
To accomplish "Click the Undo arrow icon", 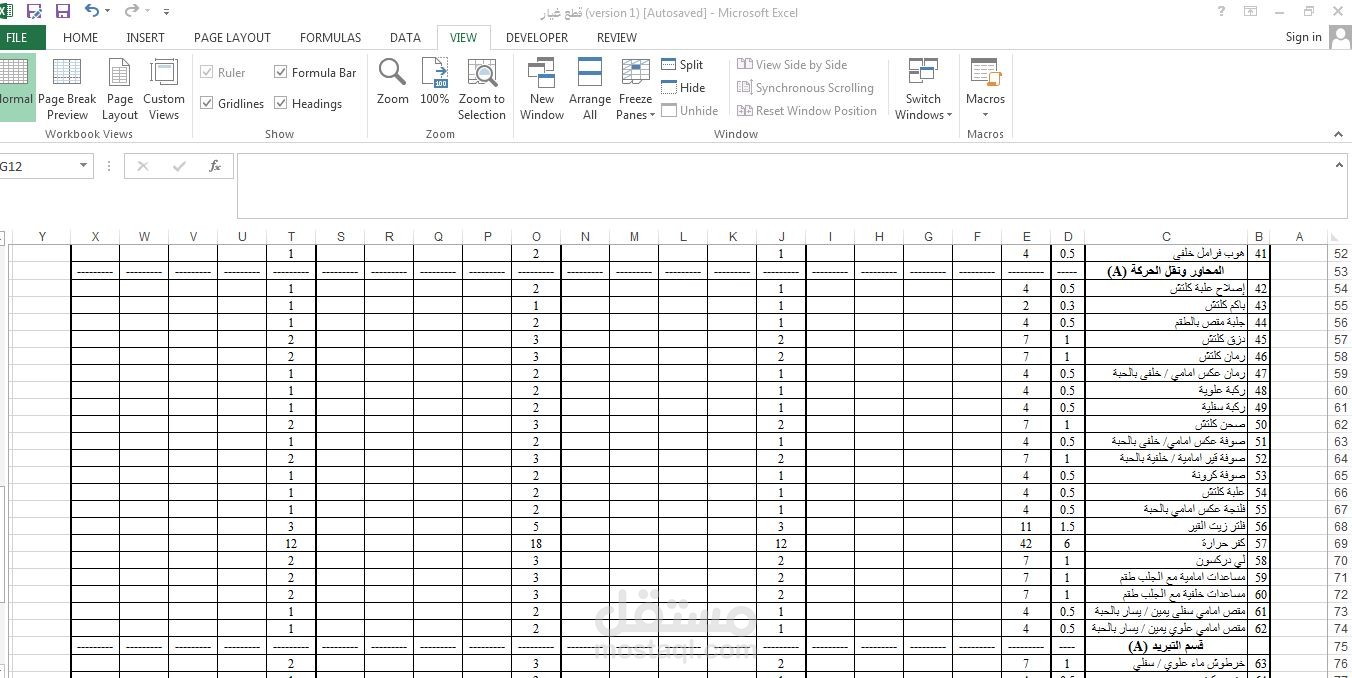I will (93, 12).
